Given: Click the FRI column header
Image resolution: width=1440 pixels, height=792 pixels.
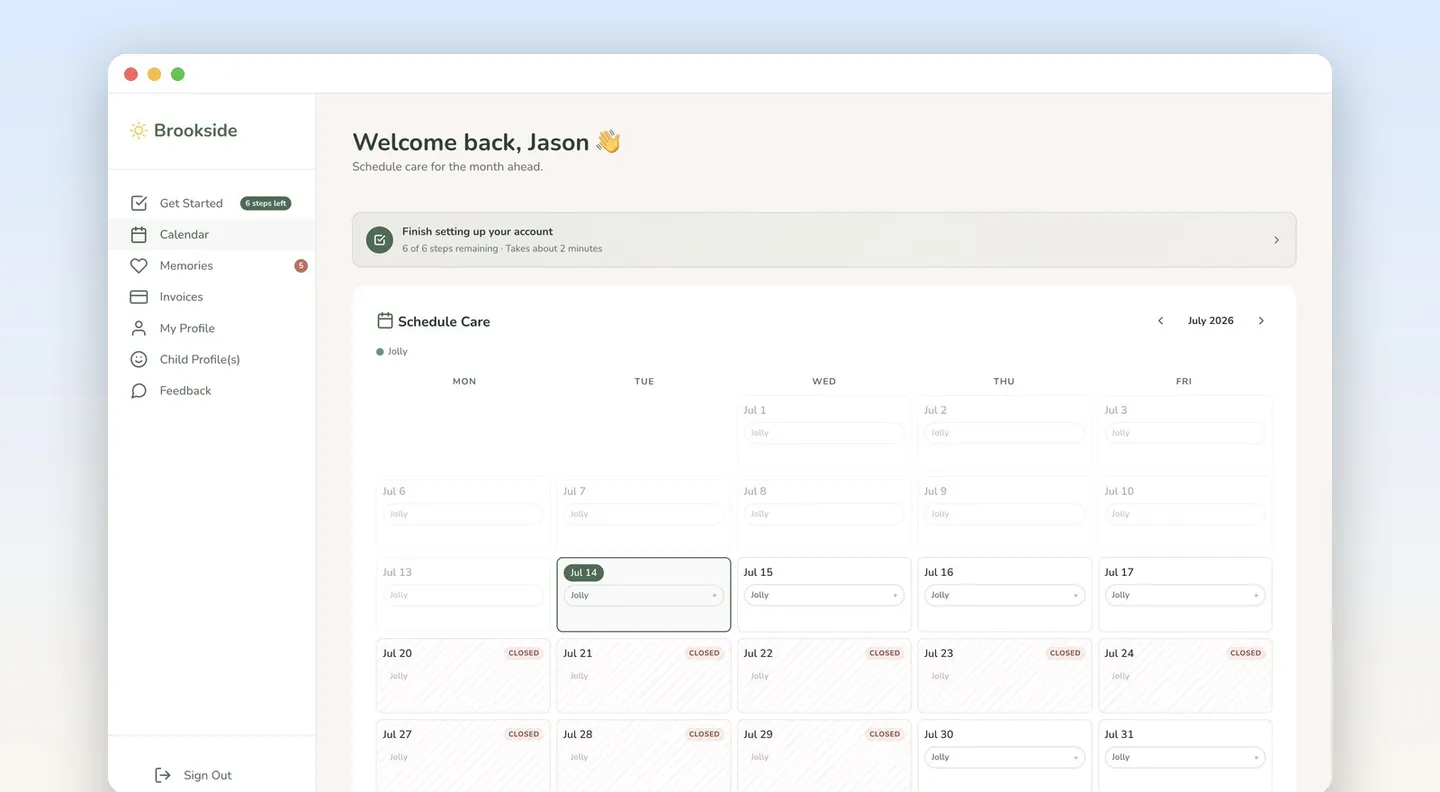Looking at the screenshot, I should point(1184,382).
